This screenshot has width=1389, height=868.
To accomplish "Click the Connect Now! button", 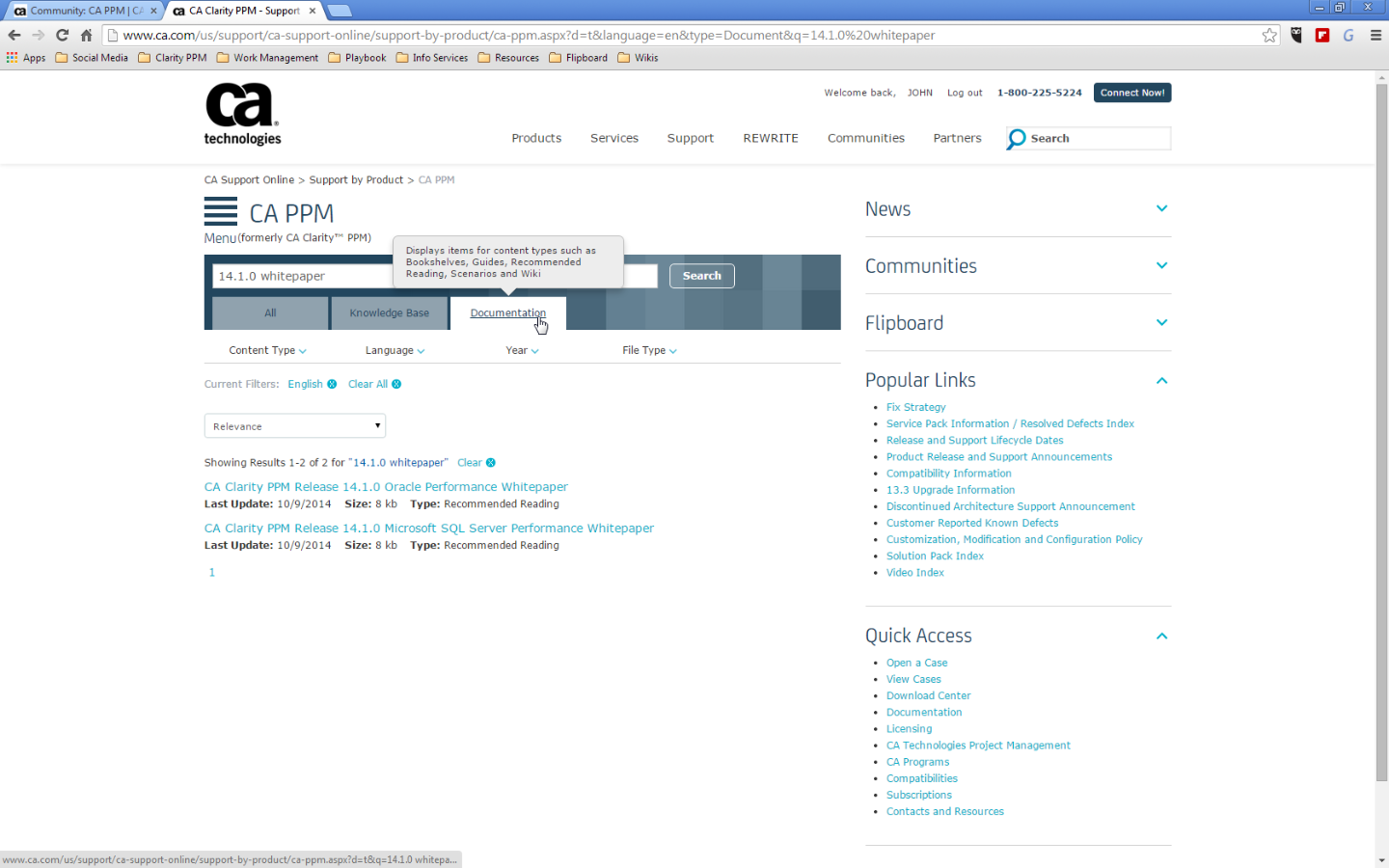I will [x=1132, y=93].
